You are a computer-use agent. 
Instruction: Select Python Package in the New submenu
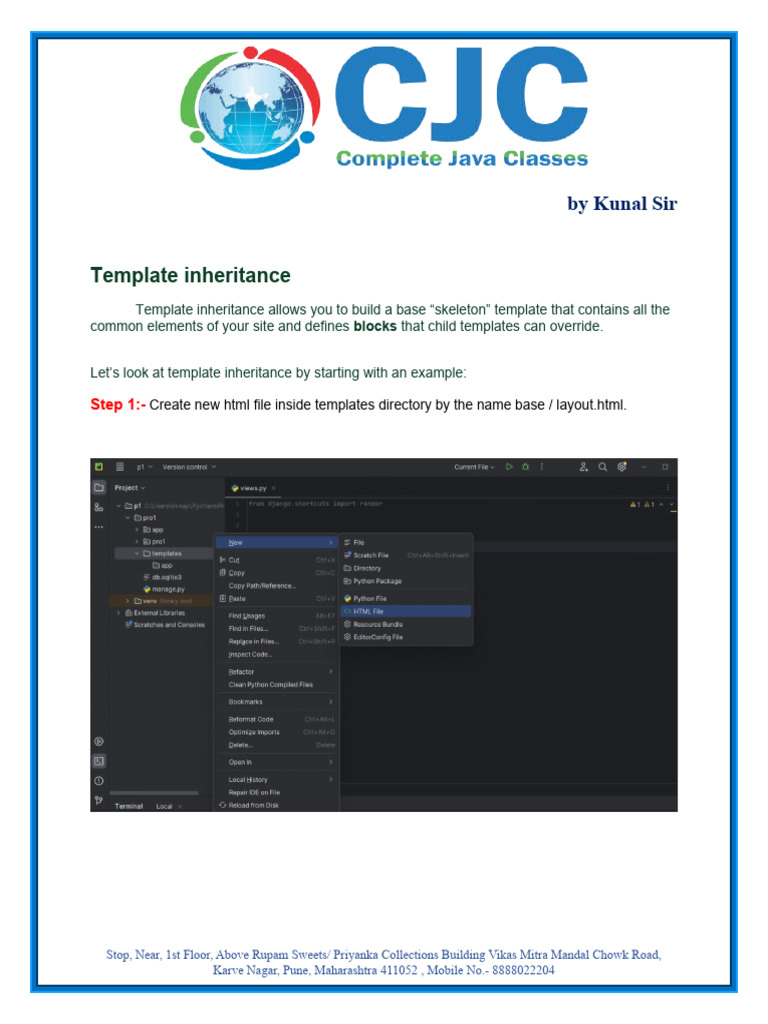[x=406, y=581]
